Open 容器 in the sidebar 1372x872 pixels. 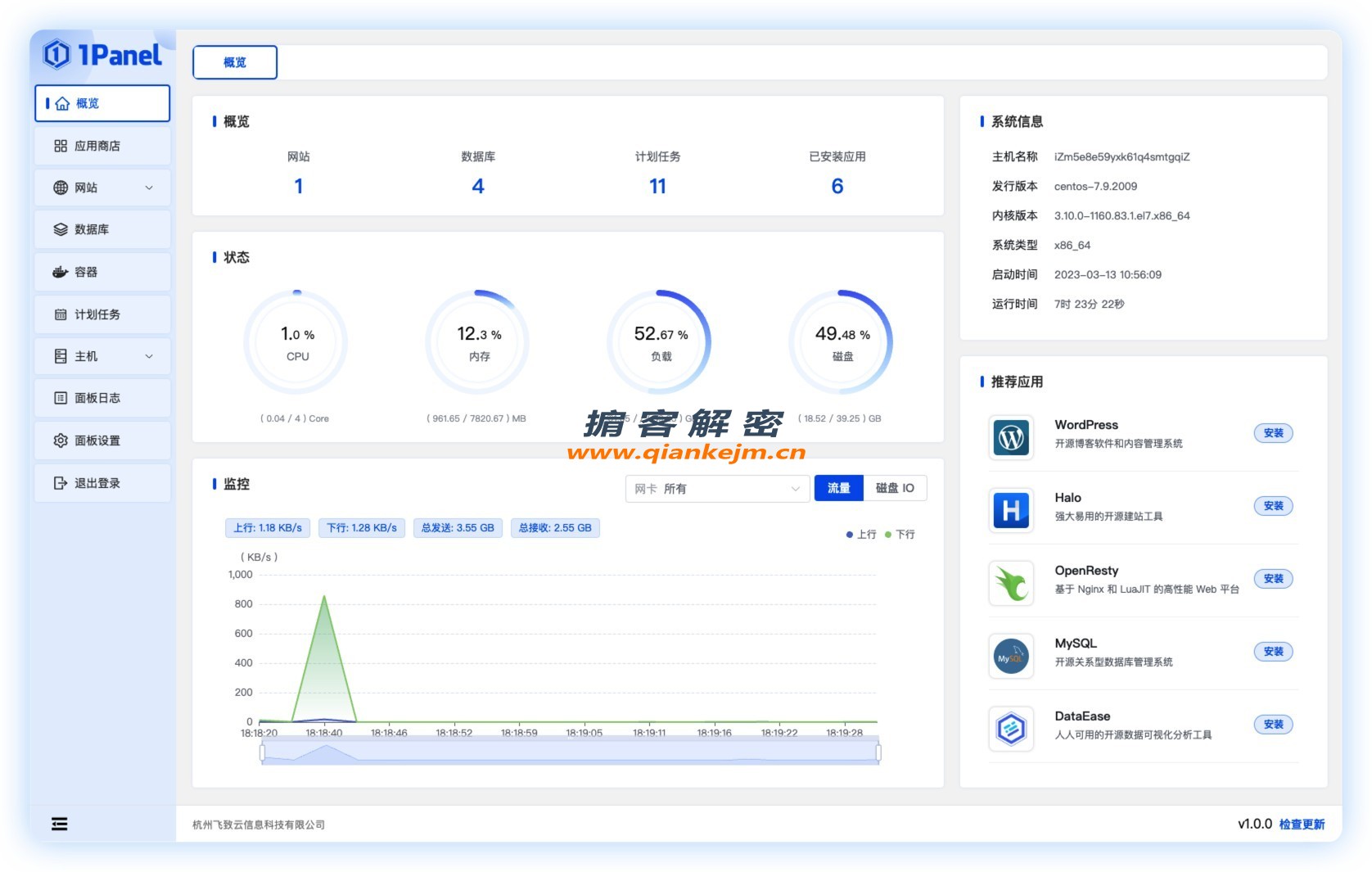click(102, 272)
